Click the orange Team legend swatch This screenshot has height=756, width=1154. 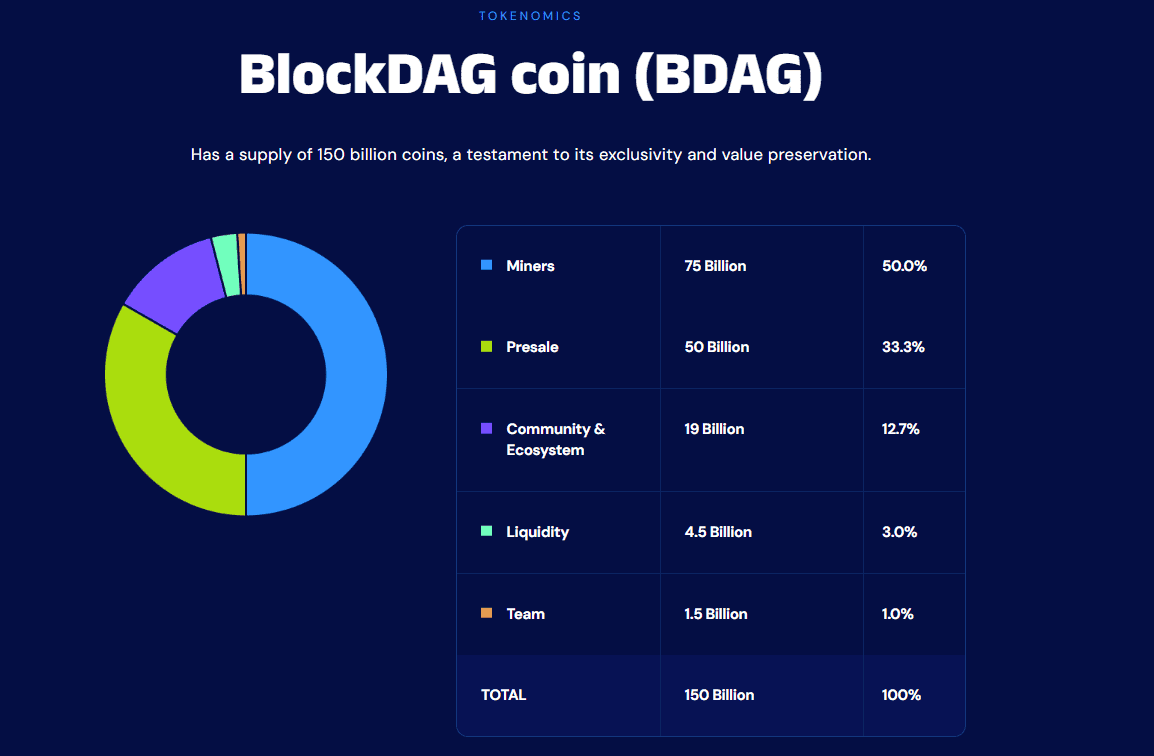487,613
